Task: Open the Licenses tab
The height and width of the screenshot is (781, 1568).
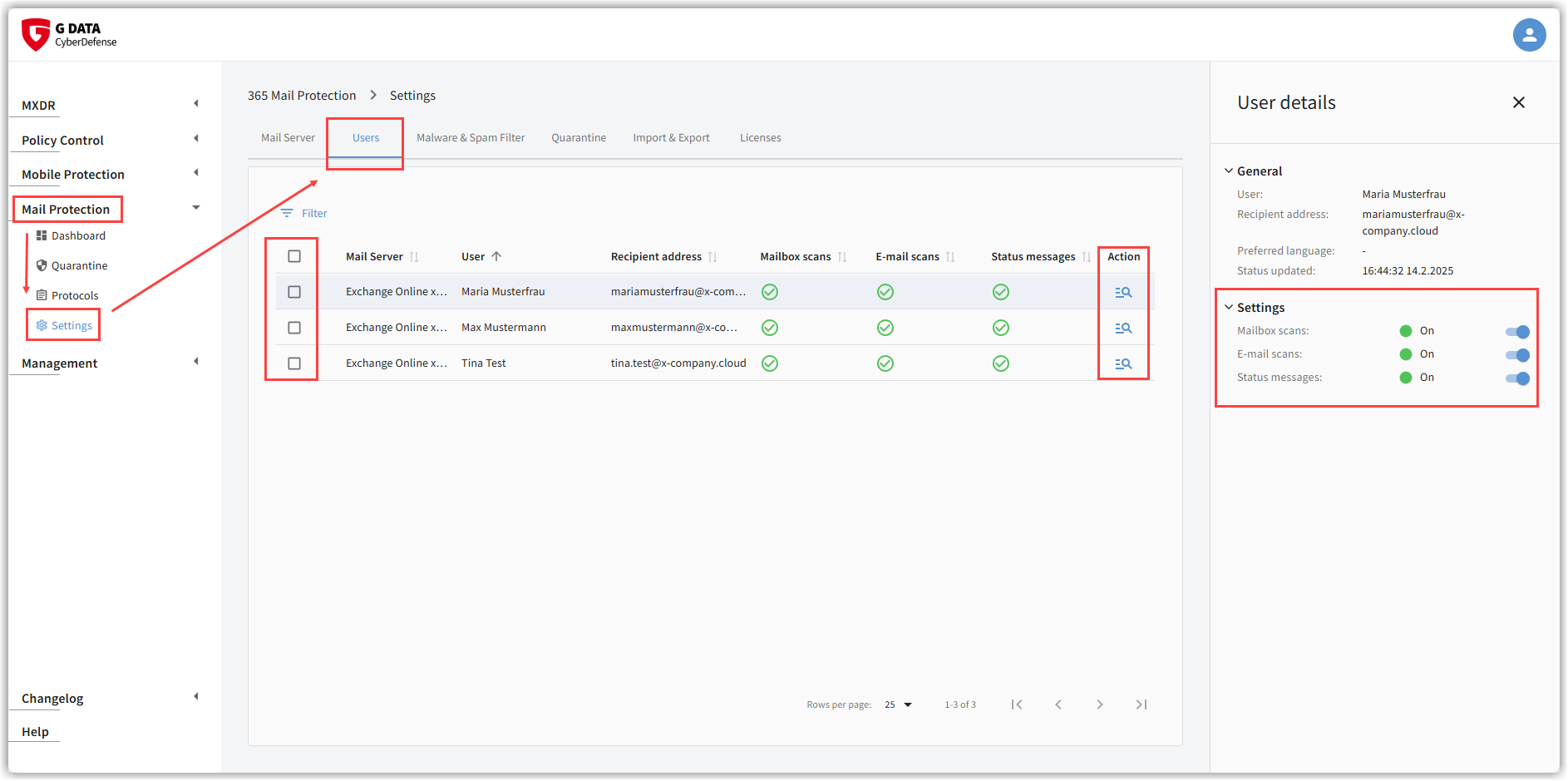Action: (761, 138)
